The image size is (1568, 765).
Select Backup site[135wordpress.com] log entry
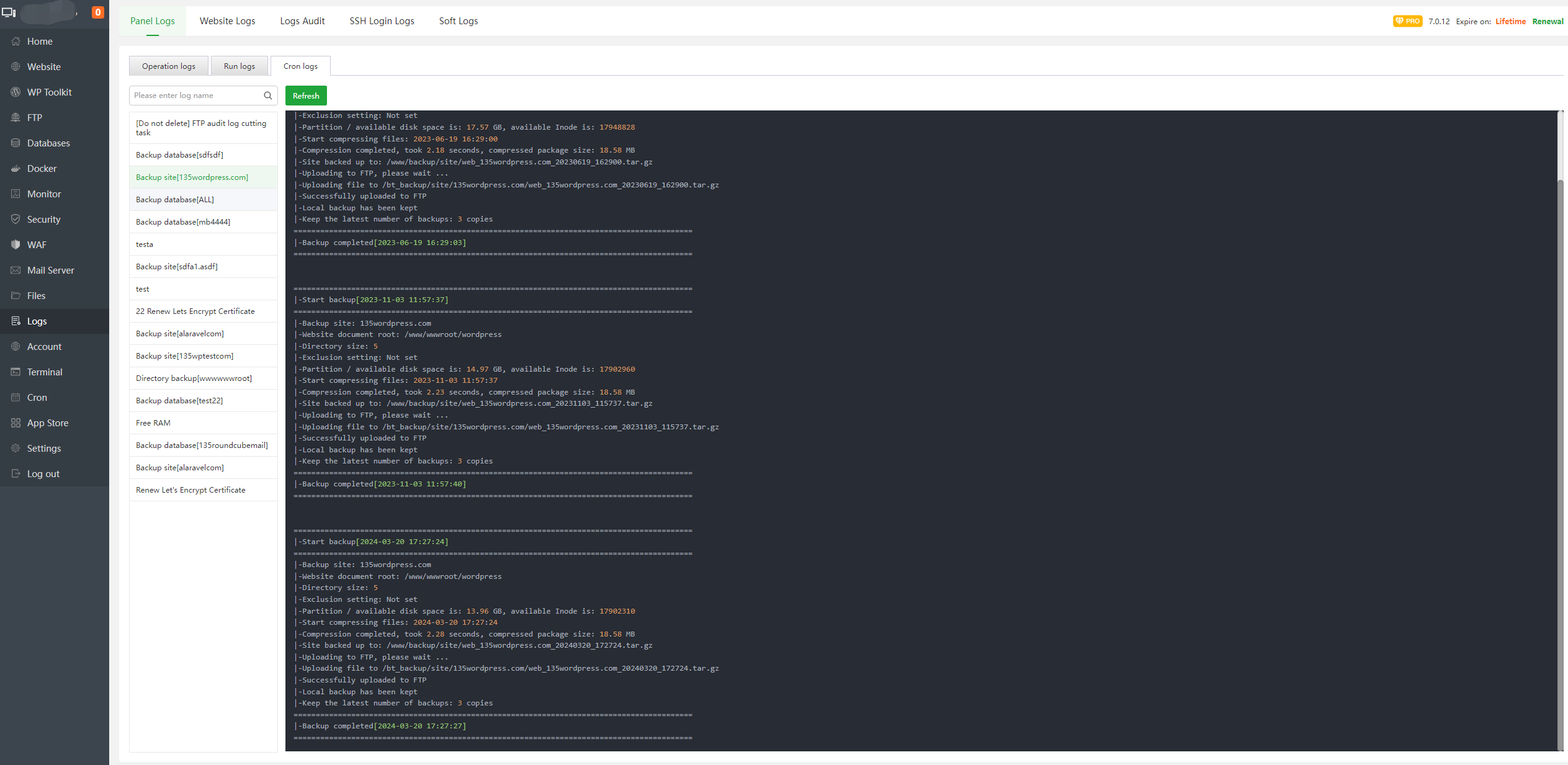192,177
